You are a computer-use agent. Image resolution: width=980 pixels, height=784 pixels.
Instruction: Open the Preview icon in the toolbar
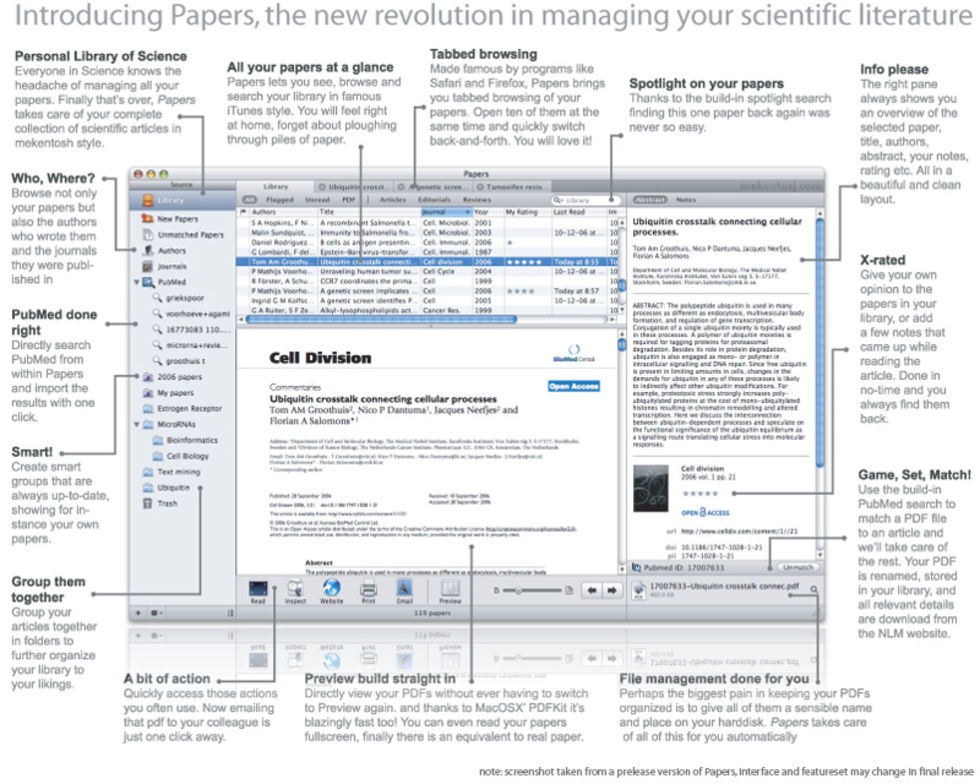[450, 590]
